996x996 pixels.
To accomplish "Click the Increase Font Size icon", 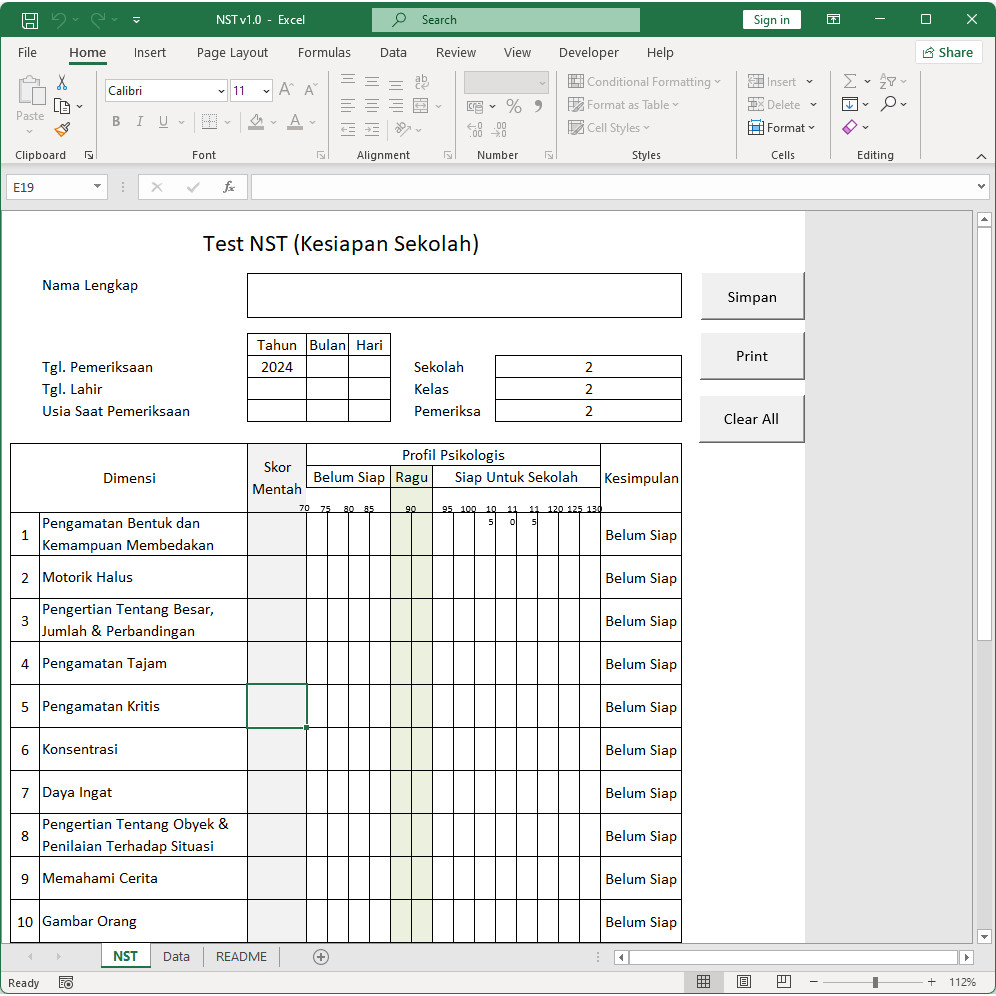I will (x=286, y=91).
